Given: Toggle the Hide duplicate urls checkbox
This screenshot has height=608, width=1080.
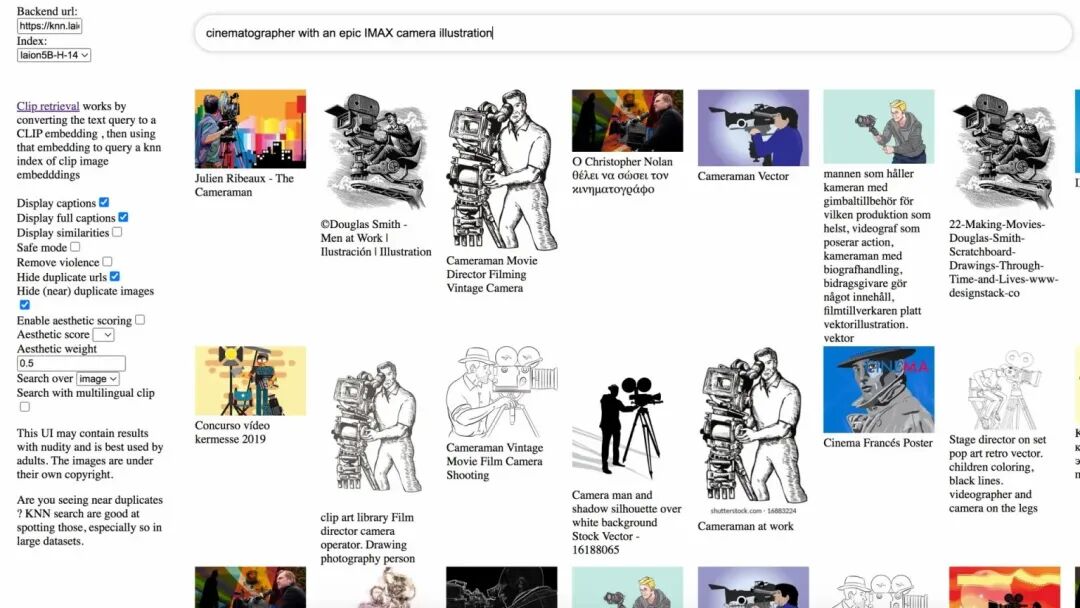Looking at the screenshot, I should (115, 276).
